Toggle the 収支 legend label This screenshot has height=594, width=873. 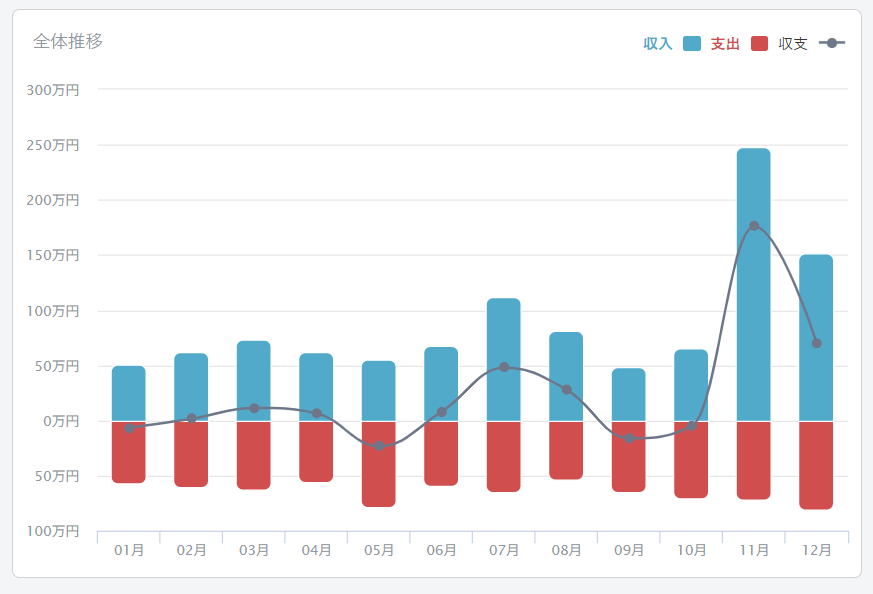(x=793, y=44)
